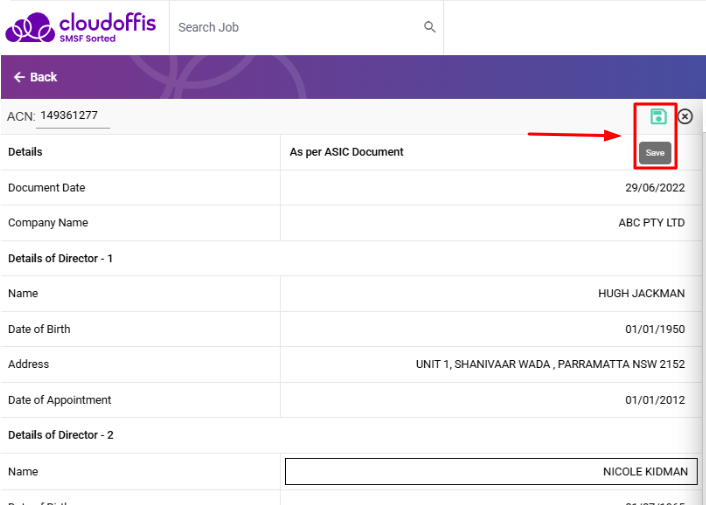Click the Hugh Jackman name value
Viewport: 706px width, 505px height.
pyautogui.click(x=641, y=294)
